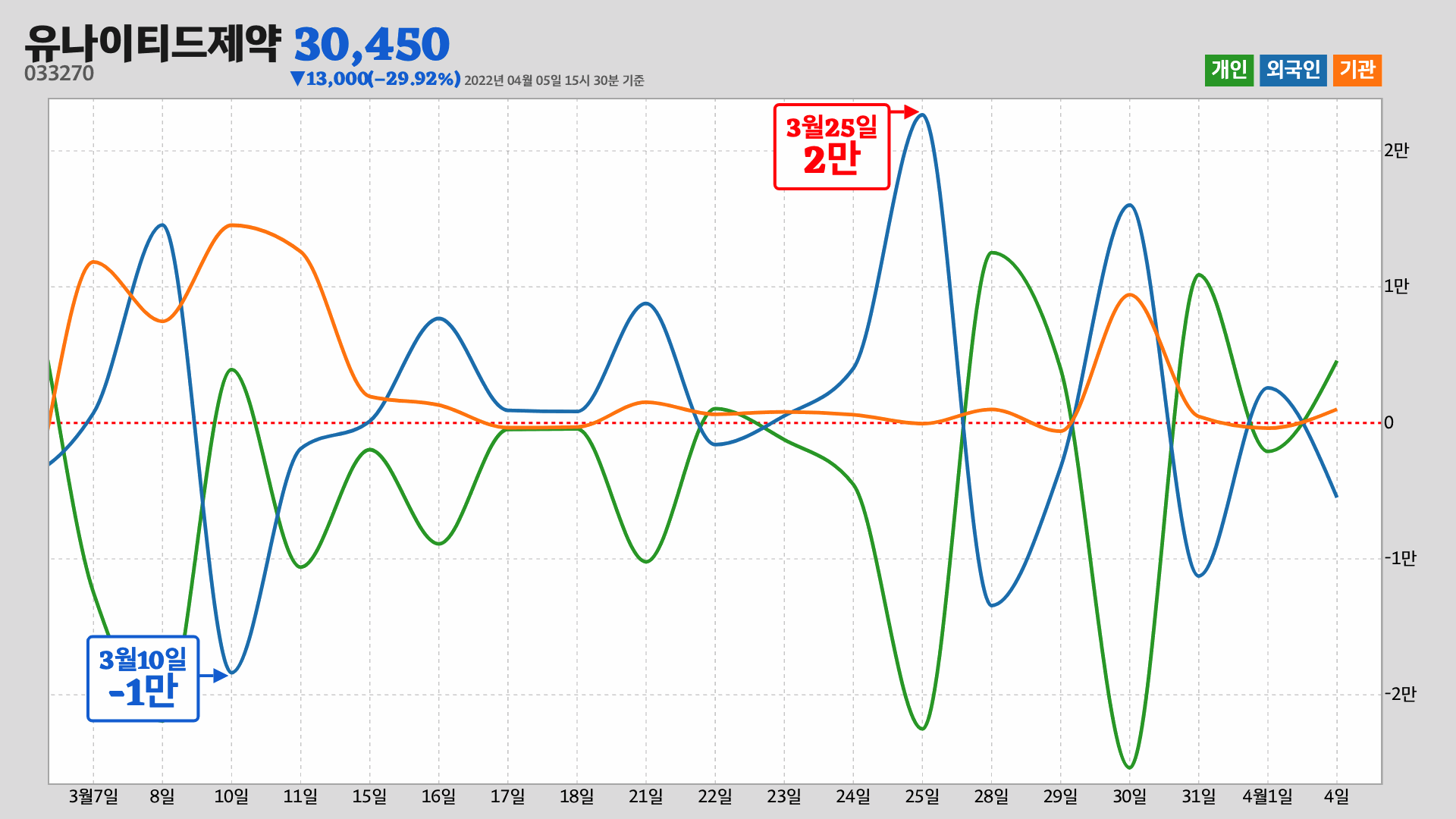Click the 21일 x-axis label
The width and height of the screenshot is (1456, 819).
tap(645, 797)
